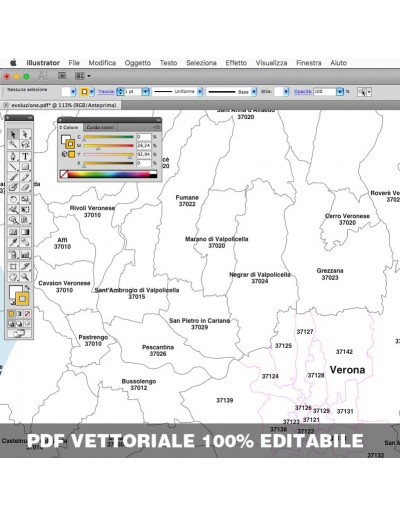Open stroke color dropdown in control bar
The height and width of the screenshot is (517, 400).
92,92
